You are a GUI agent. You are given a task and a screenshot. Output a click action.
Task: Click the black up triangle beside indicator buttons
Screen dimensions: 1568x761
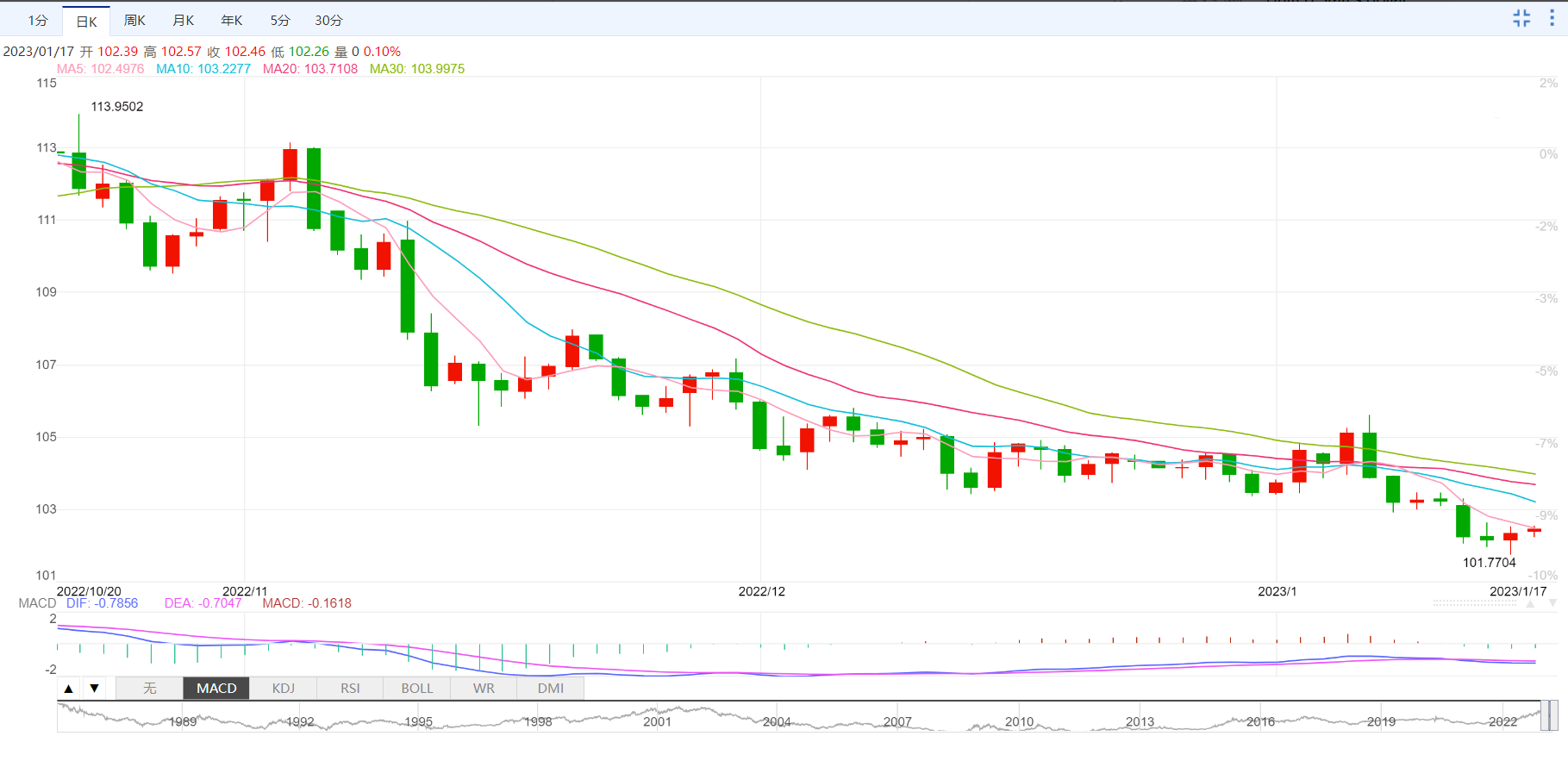pos(69,689)
